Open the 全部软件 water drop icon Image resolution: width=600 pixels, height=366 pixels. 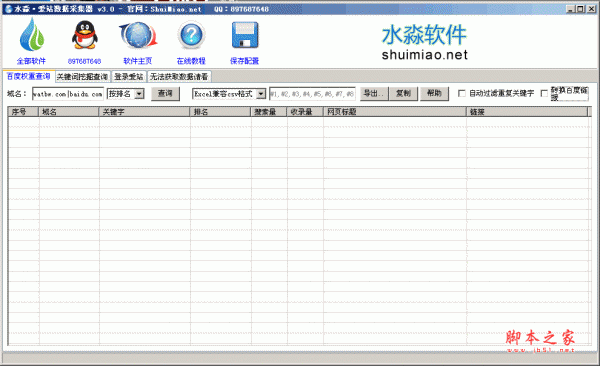click(32, 35)
